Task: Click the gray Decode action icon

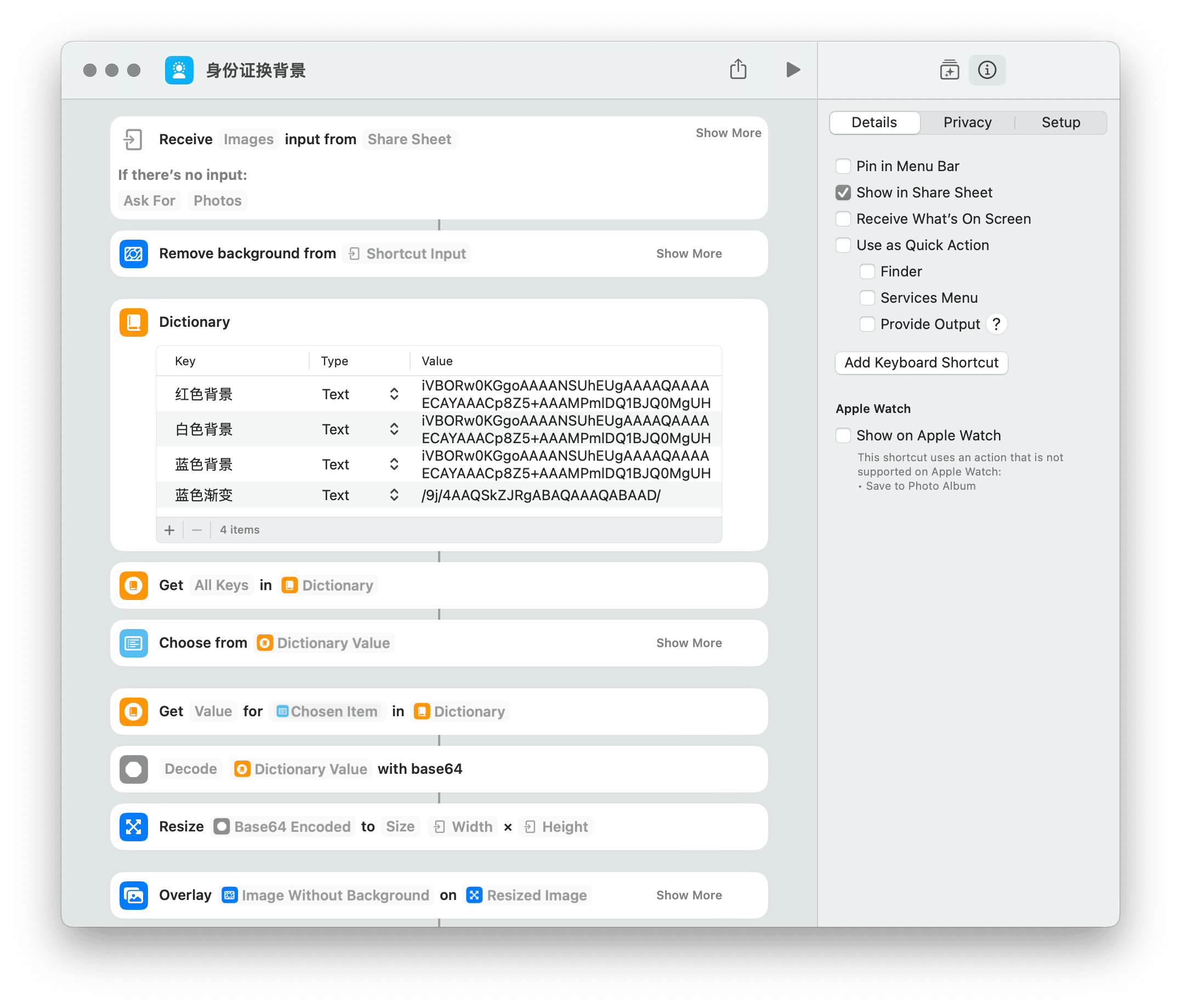Action: click(x=134, y=769)
